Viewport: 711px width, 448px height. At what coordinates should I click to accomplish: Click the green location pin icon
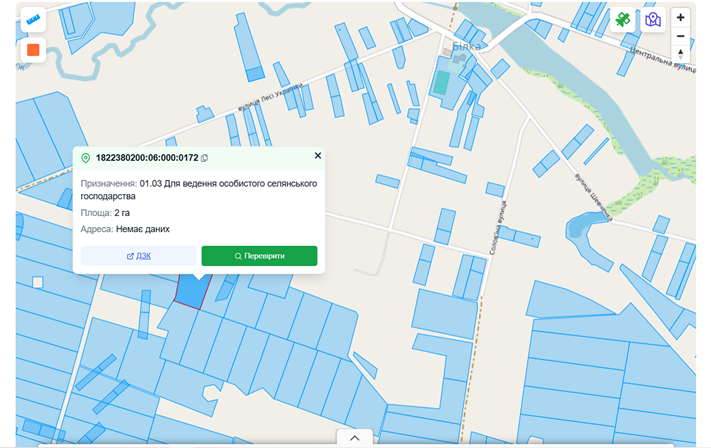tap(85, 158)
